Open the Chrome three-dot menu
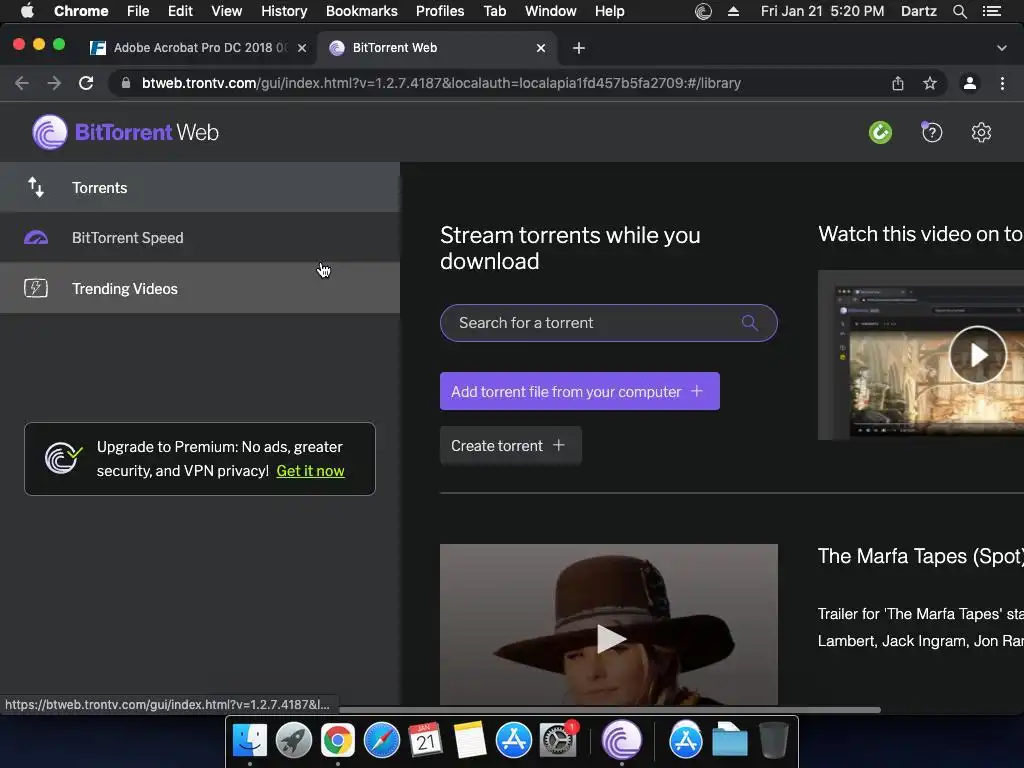This screenshot has height=768, width=1024. coord(1002,83)
